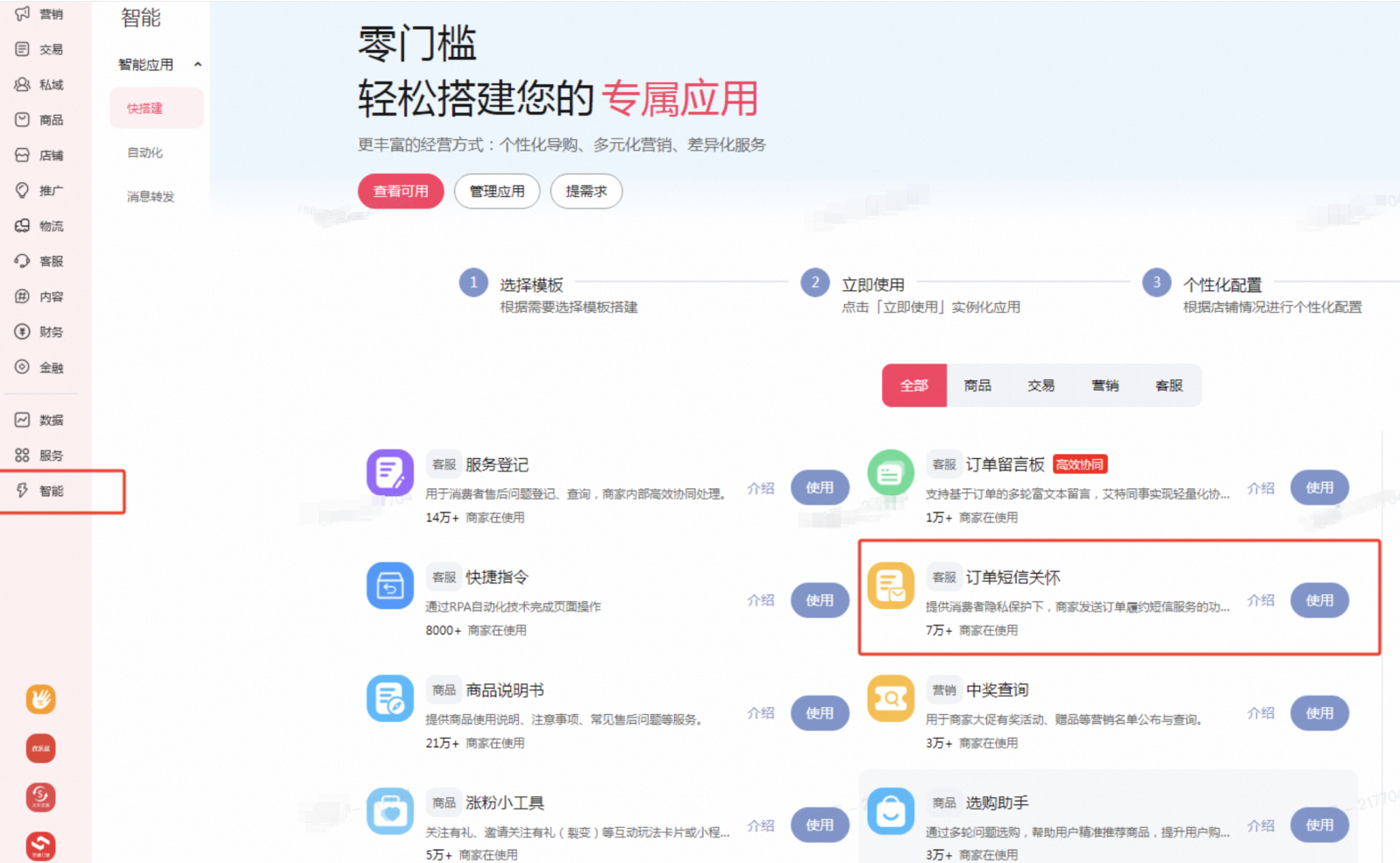Click the orange hand app icon in sidebar

(41, 698)
